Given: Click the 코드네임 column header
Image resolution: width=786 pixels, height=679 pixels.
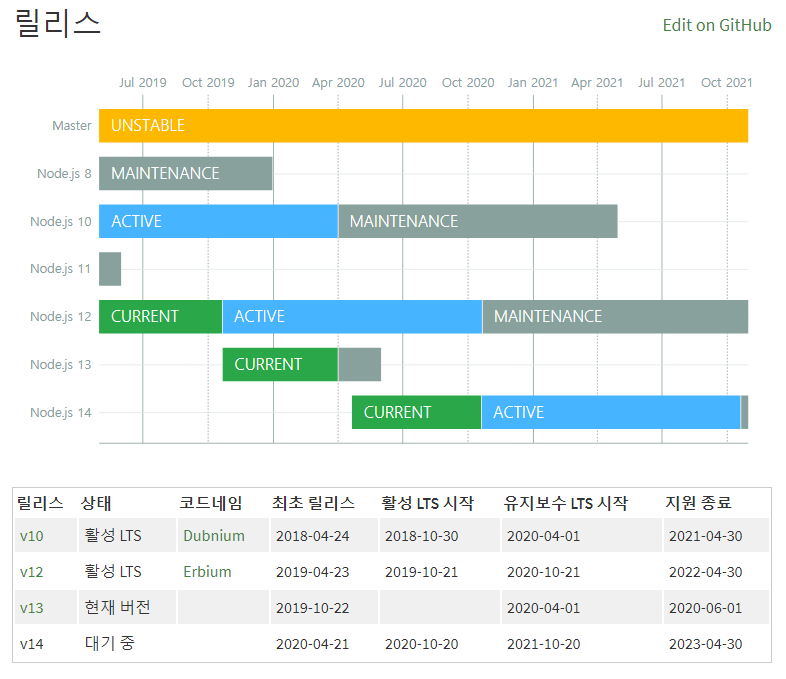Looking at the screenshot, I should pyautogui.click(x=211, y=503).
